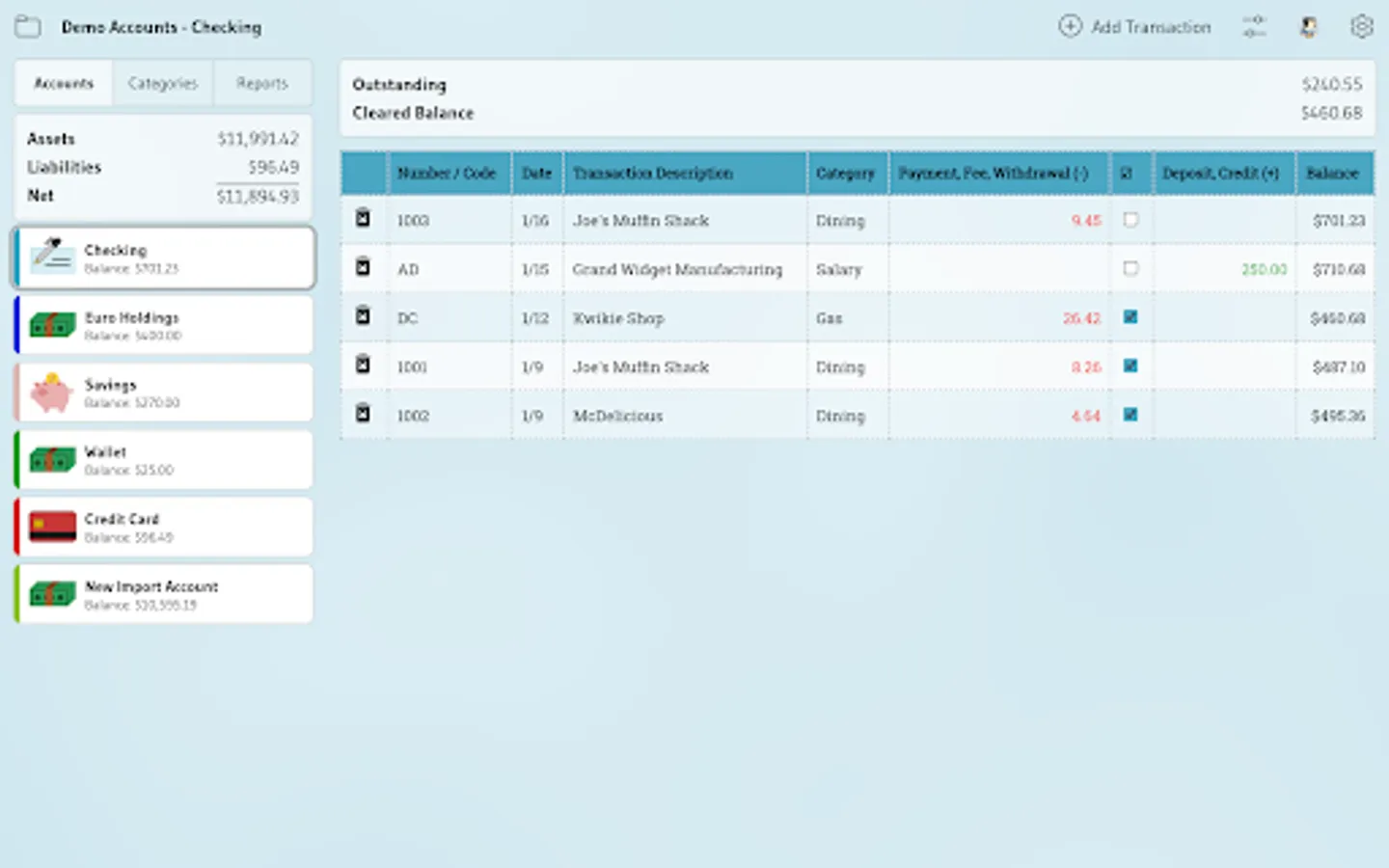Delete the 1003 Joe's Muffin Shack transaction
Screen dimensions: 1389x868
(x=363, y=218)
